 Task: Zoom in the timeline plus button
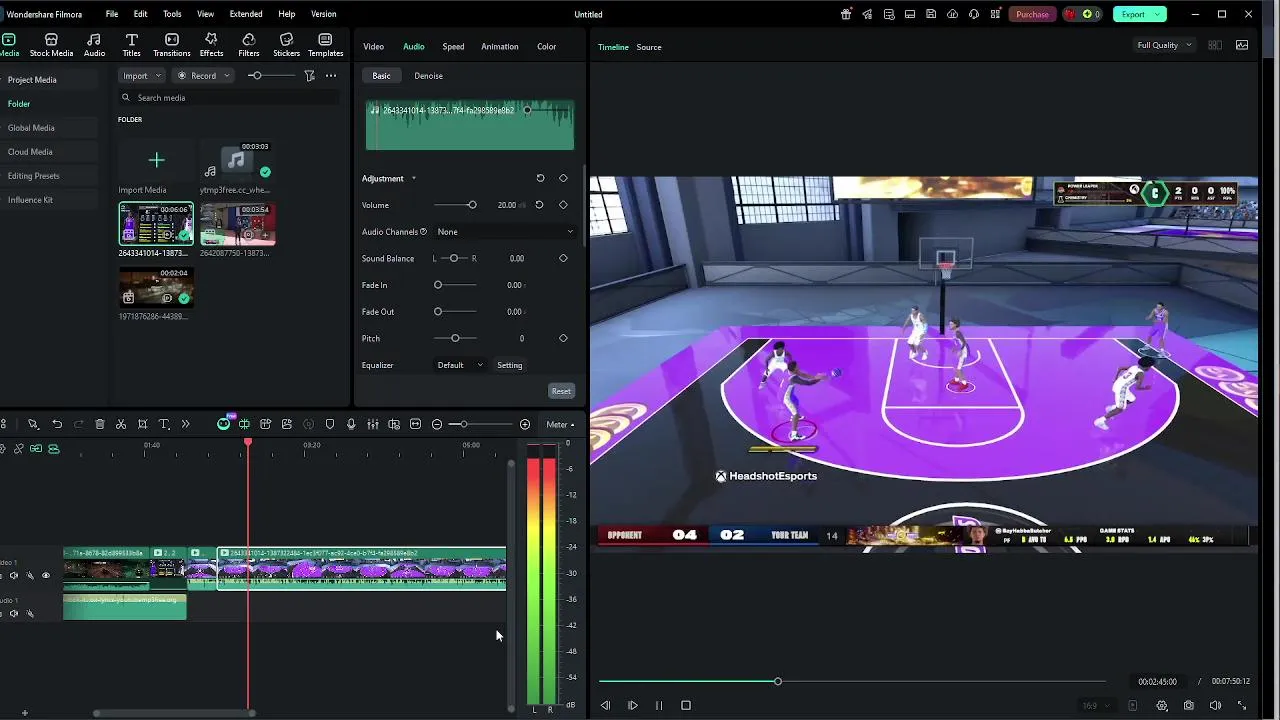[x=525, y=424]
